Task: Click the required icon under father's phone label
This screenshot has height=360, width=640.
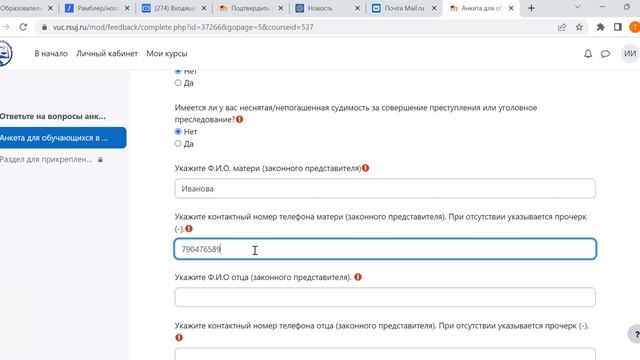Action: pos(179,338)
